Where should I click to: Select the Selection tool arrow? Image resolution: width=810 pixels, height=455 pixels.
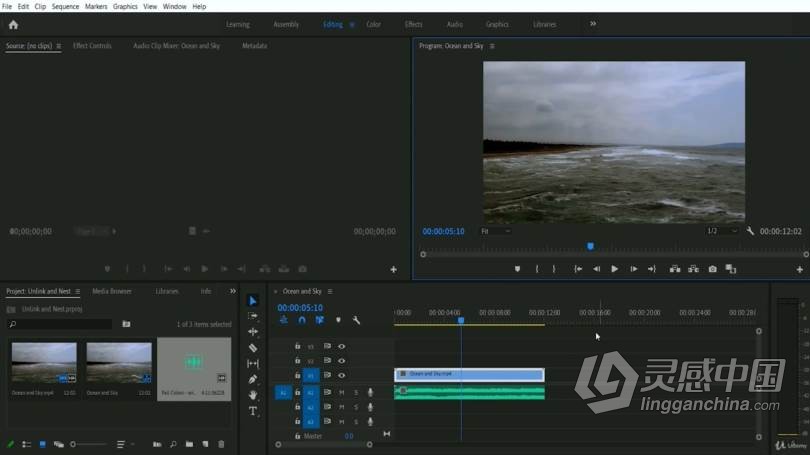point(253,301)
